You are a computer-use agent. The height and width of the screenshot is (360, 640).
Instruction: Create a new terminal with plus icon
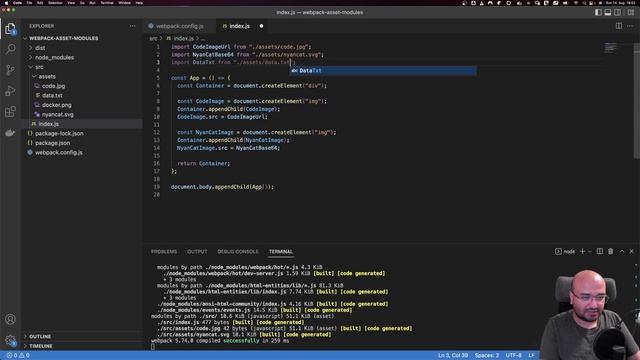pyautogui.click(x=582, y=251)
